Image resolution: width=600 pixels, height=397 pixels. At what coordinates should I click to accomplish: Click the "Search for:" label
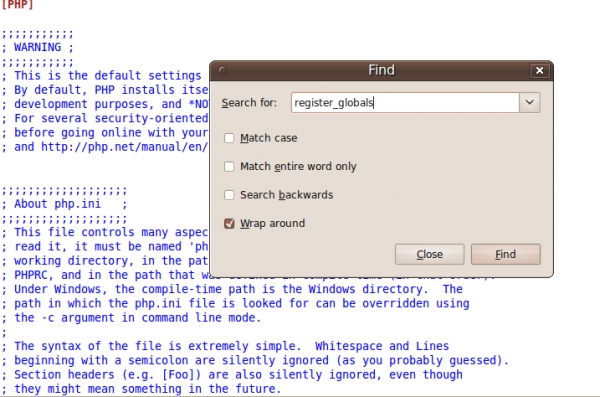coord(249,103)
